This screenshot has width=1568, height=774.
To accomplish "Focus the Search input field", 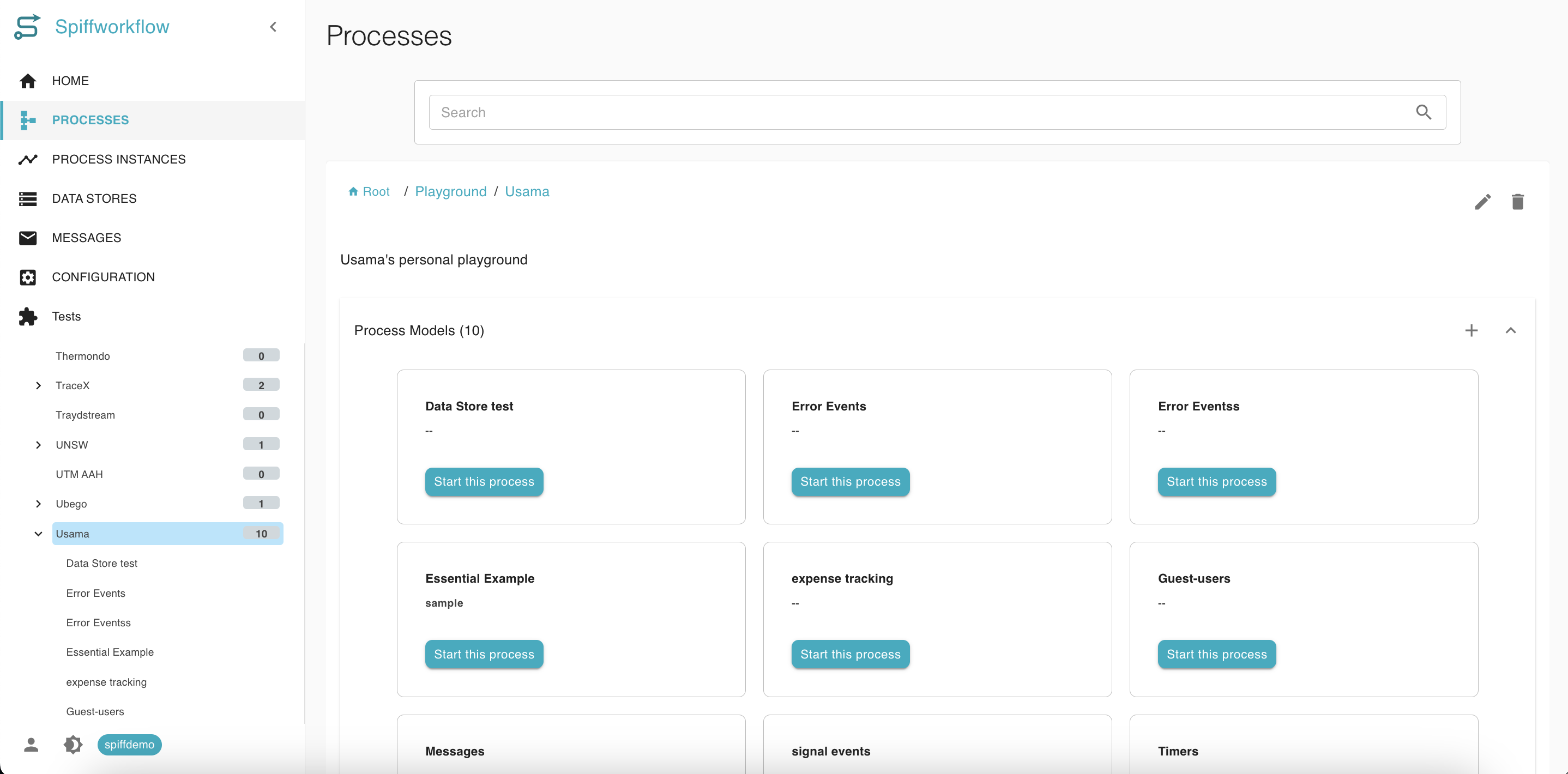I will coord(937,112).
